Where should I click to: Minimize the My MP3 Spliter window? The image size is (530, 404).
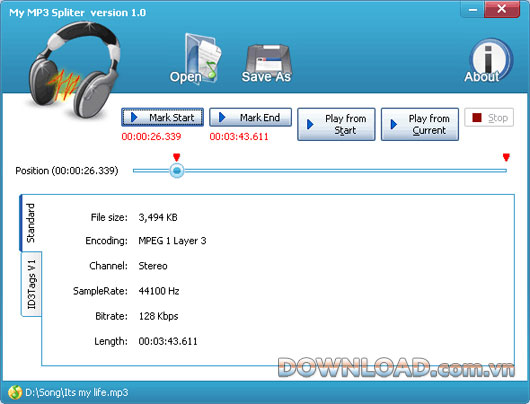click(473, 9)
